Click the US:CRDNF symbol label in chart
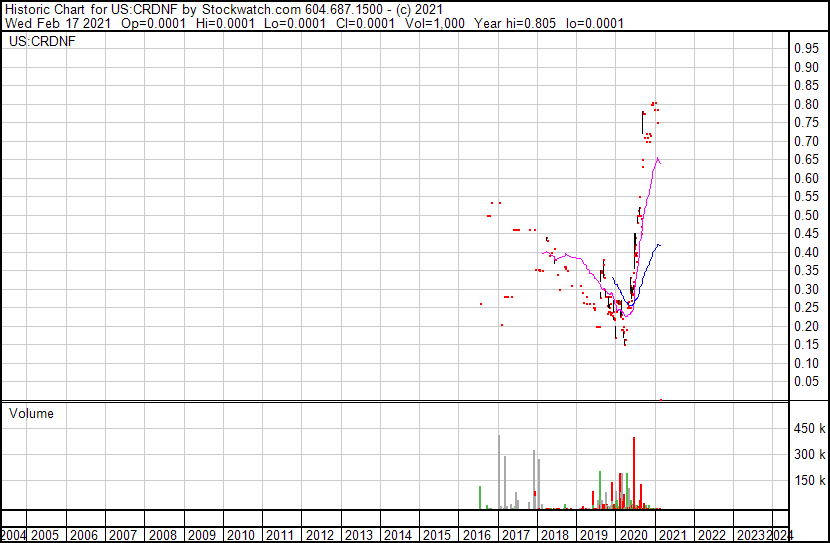This screenshot has width=830, height=543. pos(42,41)
